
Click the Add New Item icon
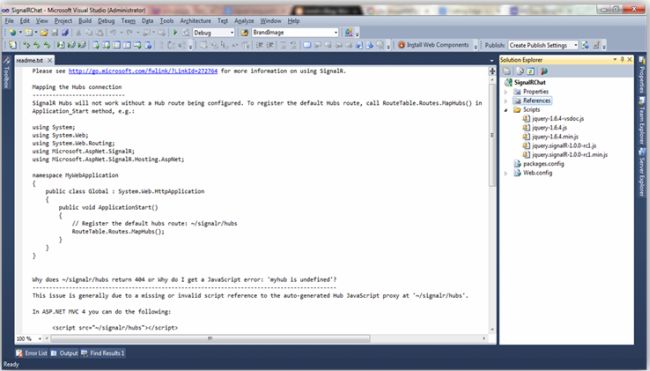(x=29, y=32)
